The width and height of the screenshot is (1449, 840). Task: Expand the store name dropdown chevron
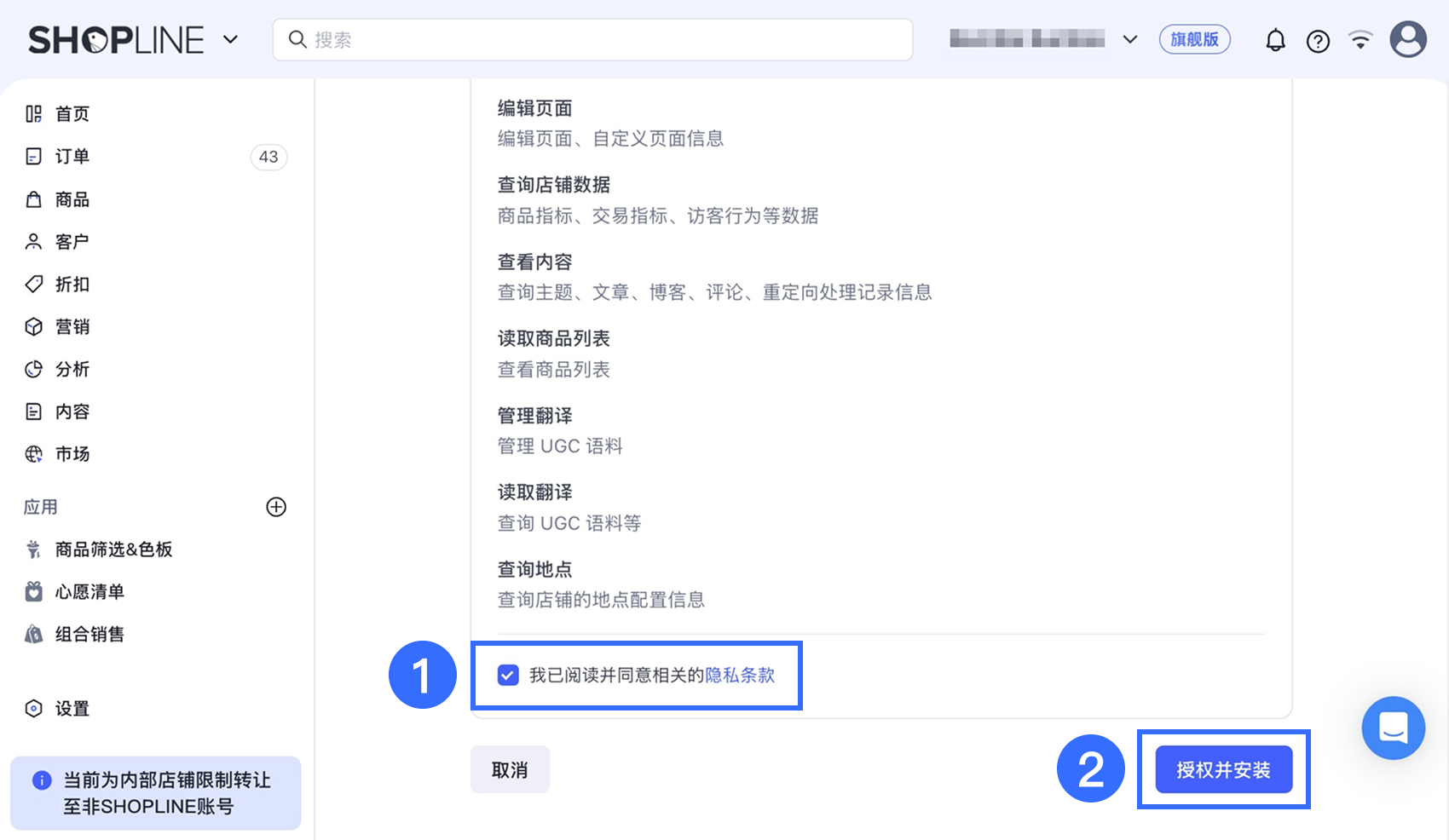click(1130, 39)
